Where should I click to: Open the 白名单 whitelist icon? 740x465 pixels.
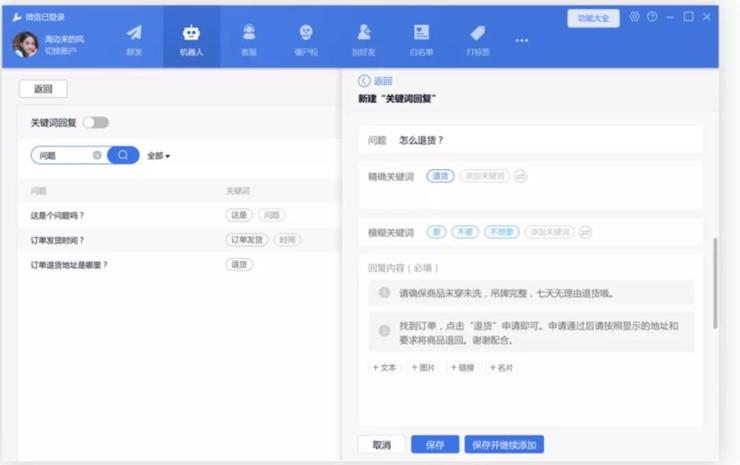pos(421,33)
